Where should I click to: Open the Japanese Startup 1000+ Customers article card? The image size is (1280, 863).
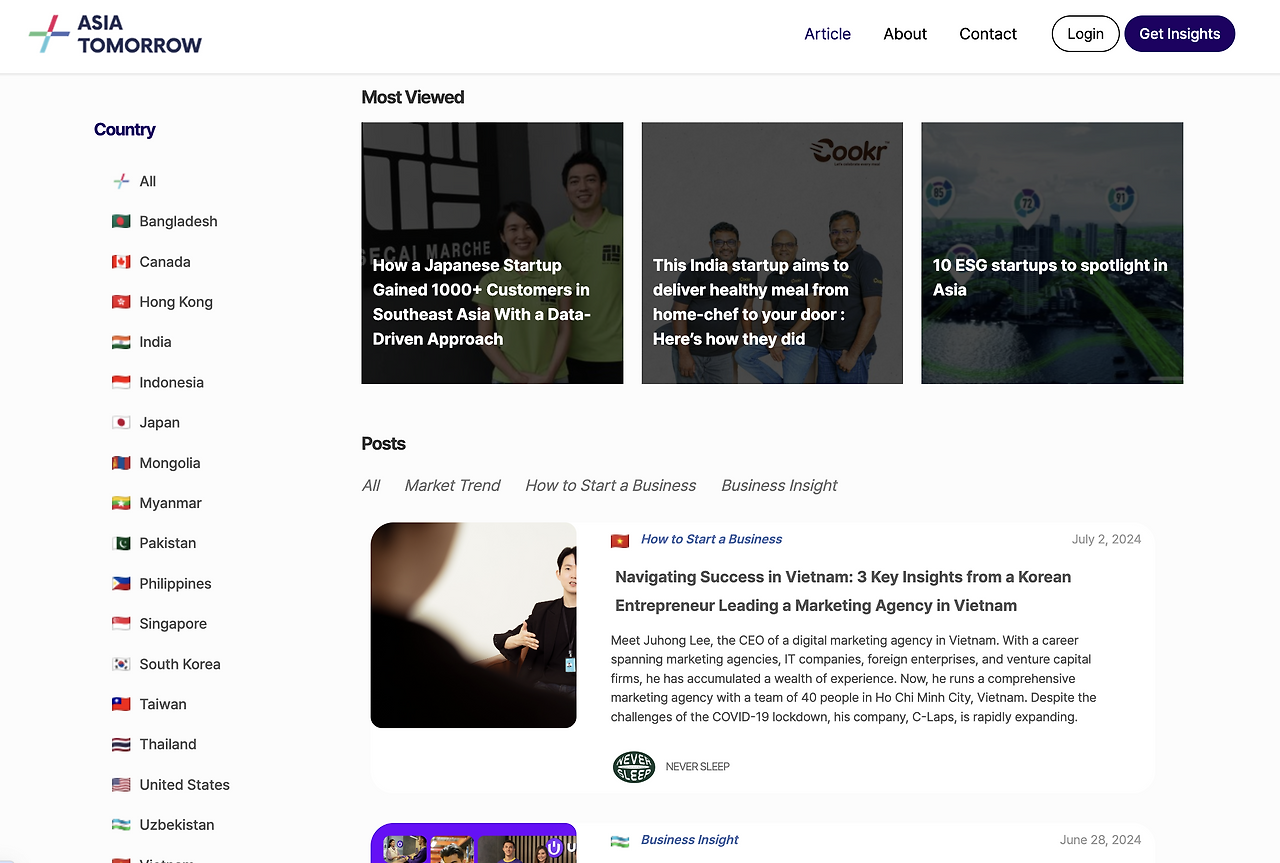(x=492, y=253)
